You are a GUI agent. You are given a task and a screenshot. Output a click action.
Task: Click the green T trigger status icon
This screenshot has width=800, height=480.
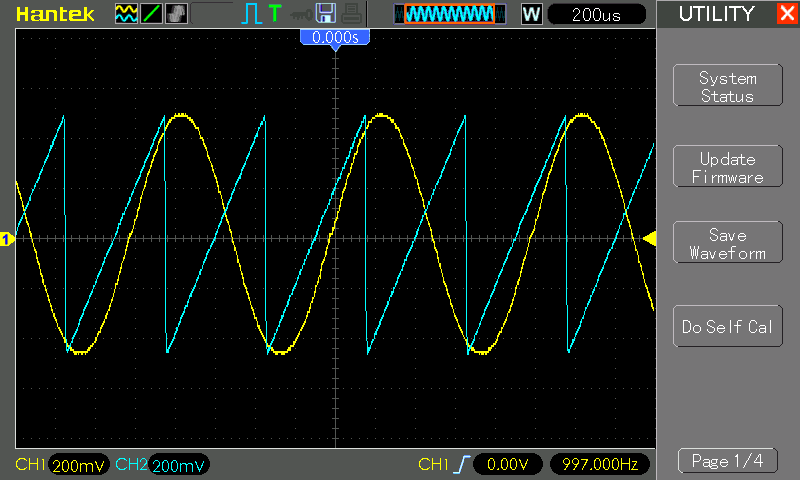(275, 13)
